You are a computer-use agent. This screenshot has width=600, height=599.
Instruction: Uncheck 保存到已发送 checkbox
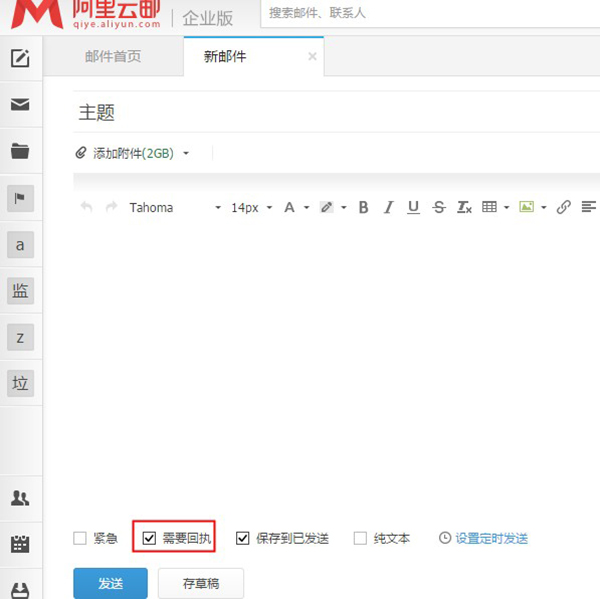pos(243,539)
